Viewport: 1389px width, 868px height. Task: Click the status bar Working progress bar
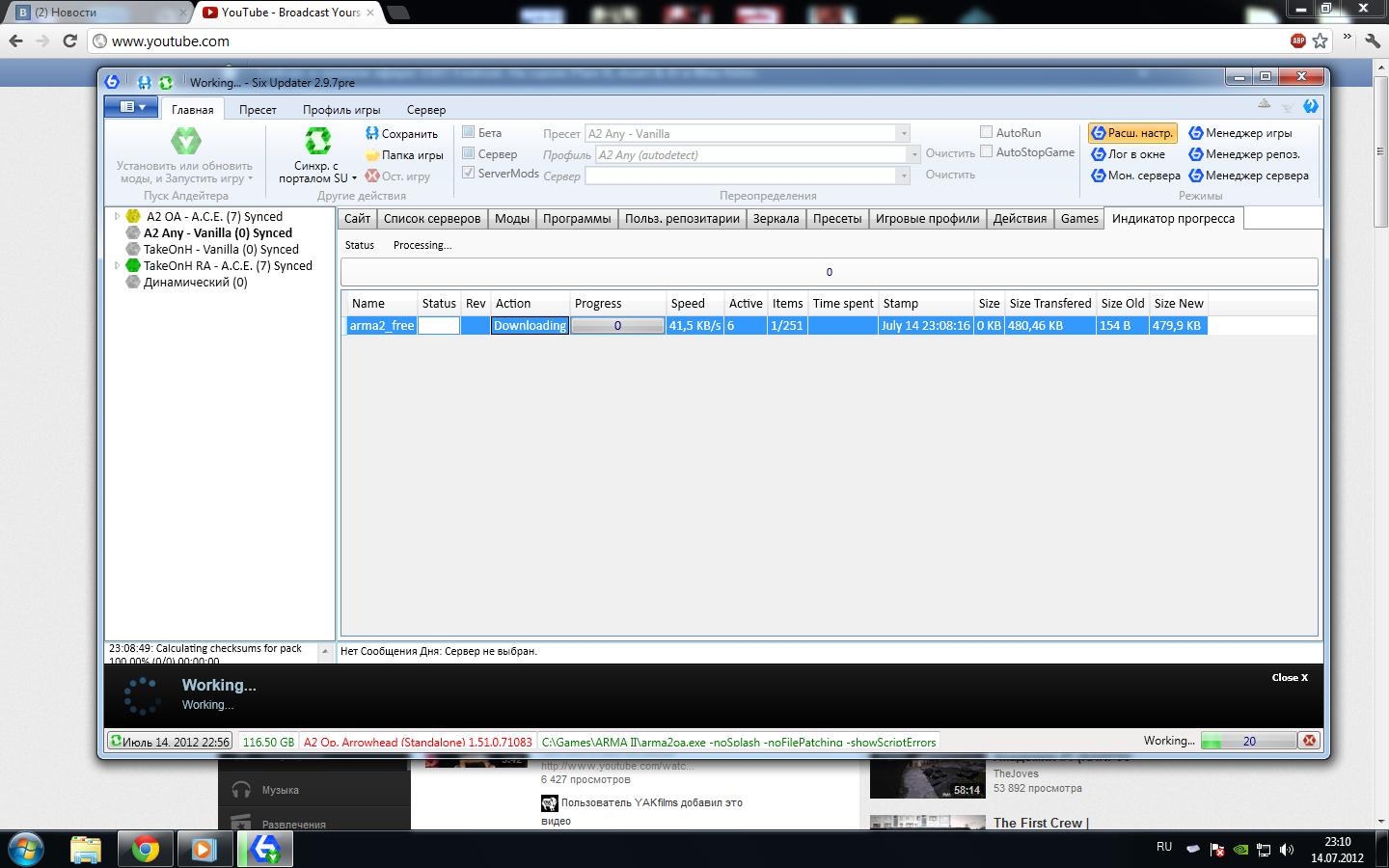[1249, 741]
